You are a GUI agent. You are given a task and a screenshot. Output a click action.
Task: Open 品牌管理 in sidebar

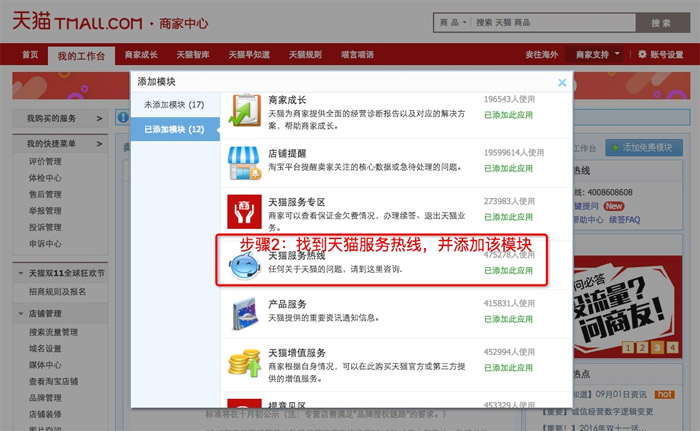point(45,398)
